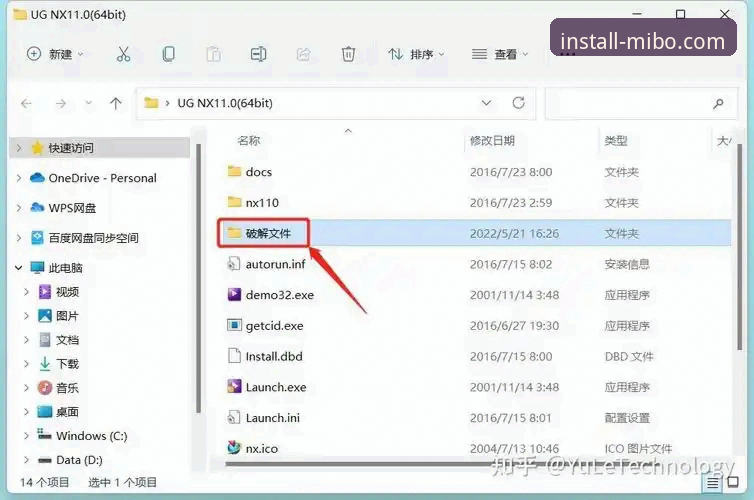Viewport: 754px width, 500px height.
Task: Sort by 类型 column header
Action: point(616,141)
